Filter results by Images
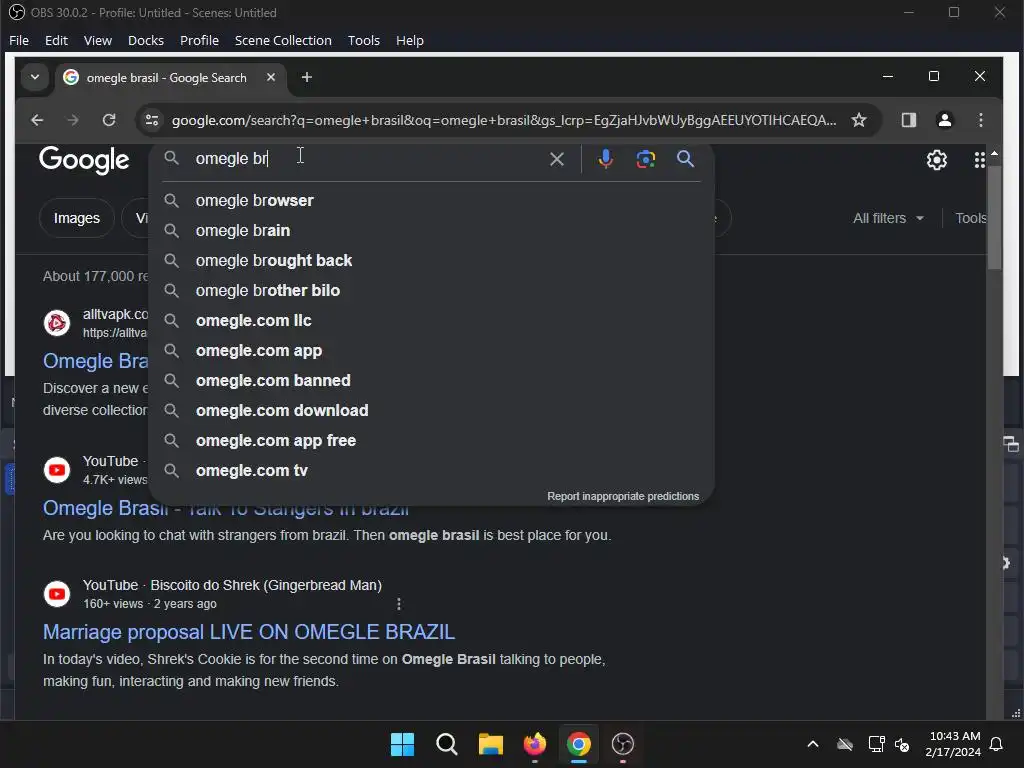Viewport: 1024px width, 768px height. click(x=76, y=218)
